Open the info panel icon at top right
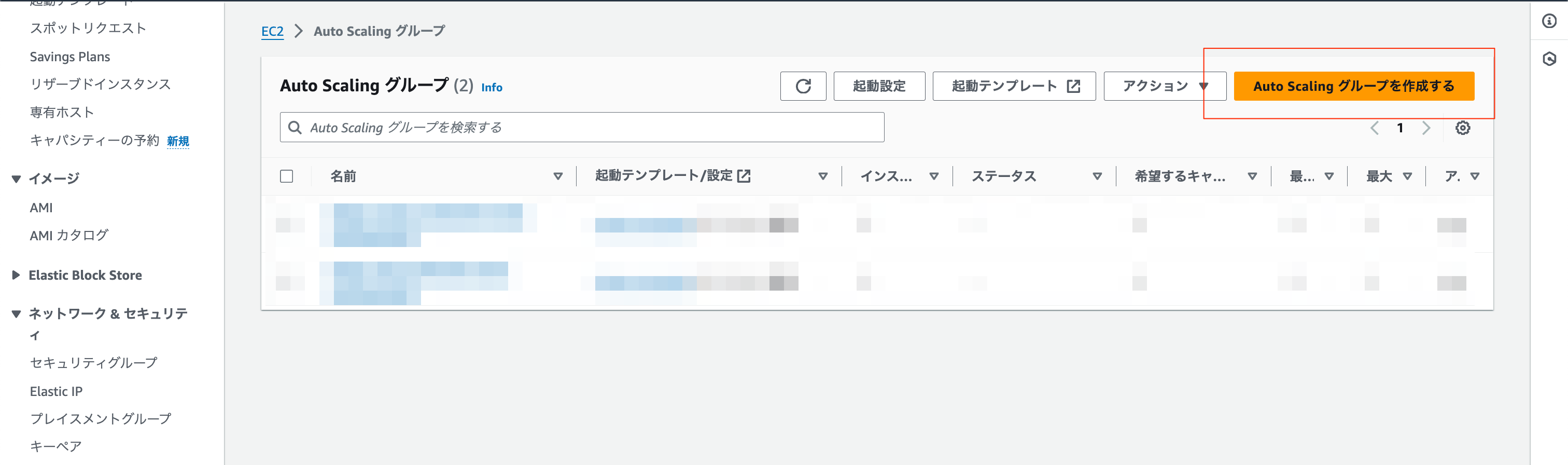1568x465 pixels. pos(1549,21)
